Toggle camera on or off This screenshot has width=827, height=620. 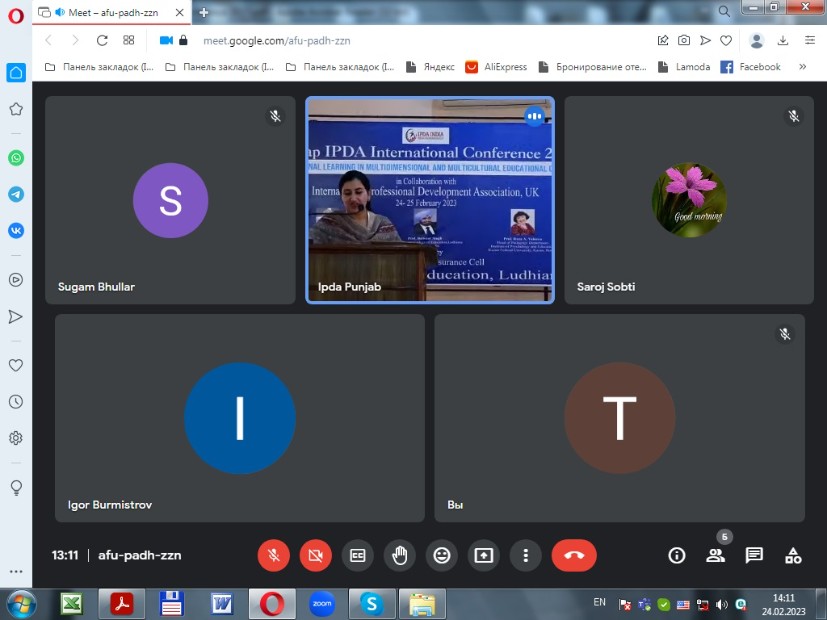coord(316,555)
